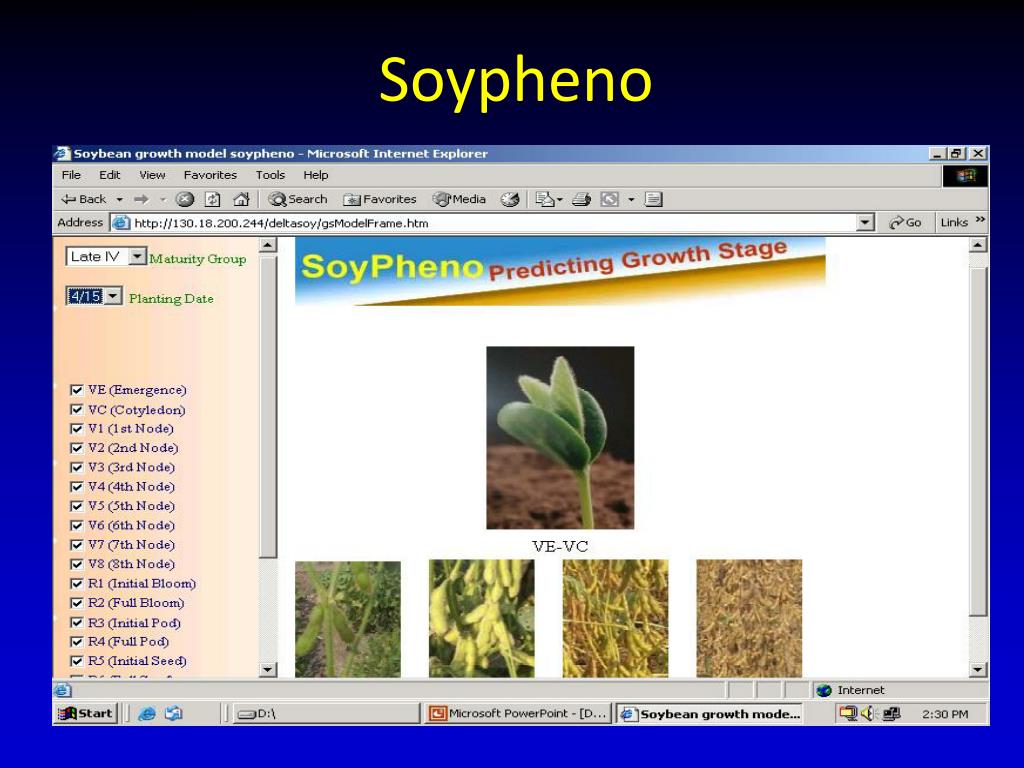Image resolution: width=1024 pixels, height=768 pixels.
Task: Open the File menu
Action: coord(71,175)
